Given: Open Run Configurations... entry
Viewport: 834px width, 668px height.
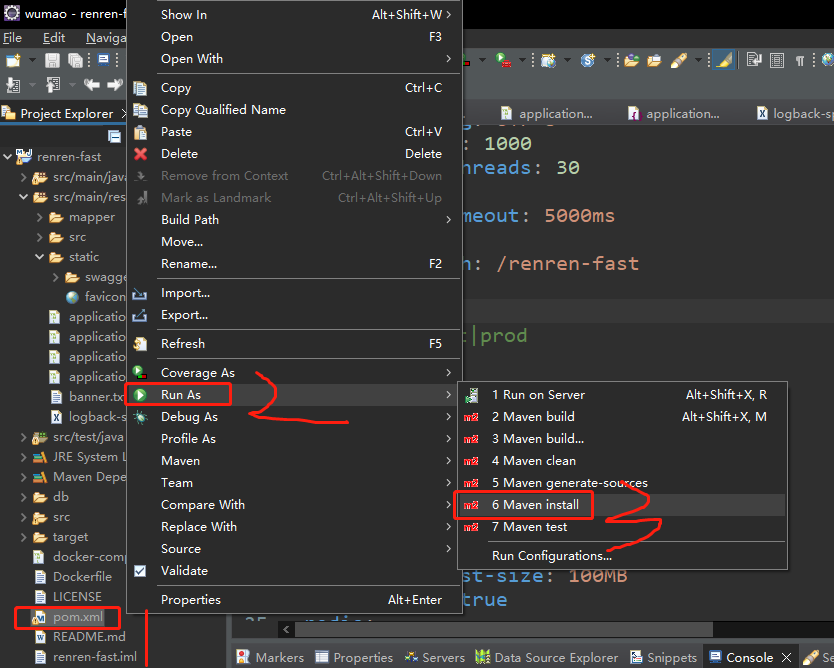Looking at the screenshot, I should coord(621,556).
